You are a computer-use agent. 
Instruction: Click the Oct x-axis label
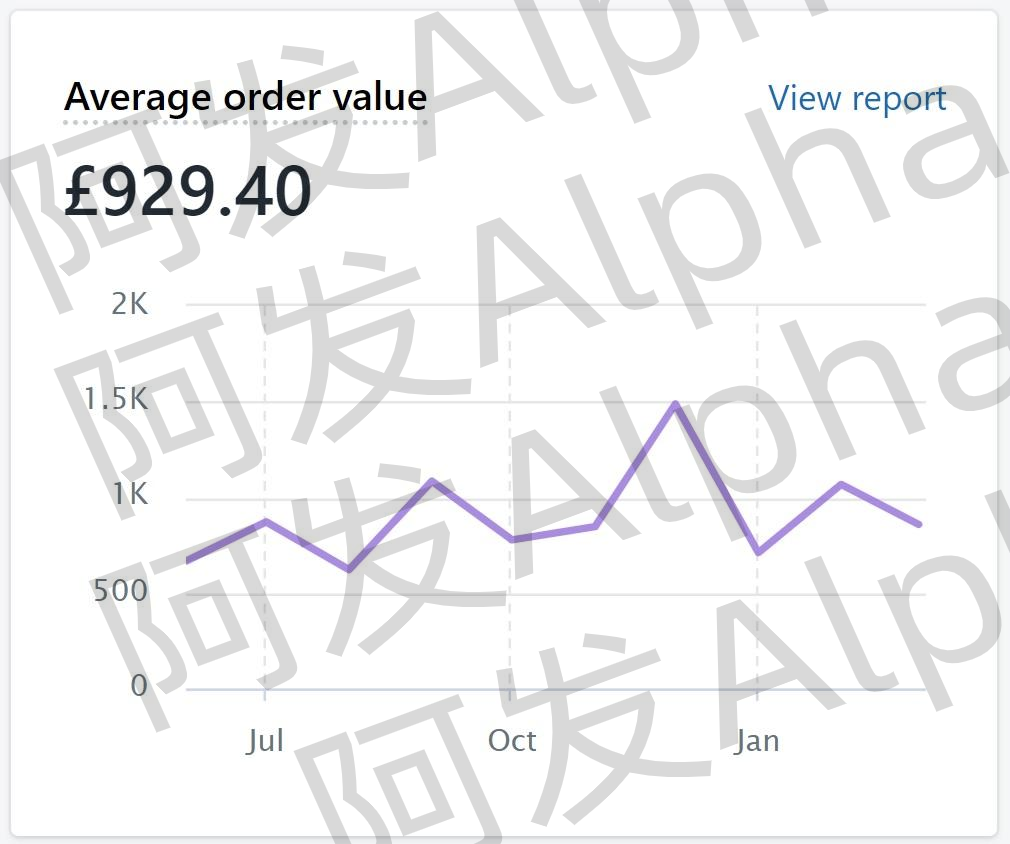point(511,740)
